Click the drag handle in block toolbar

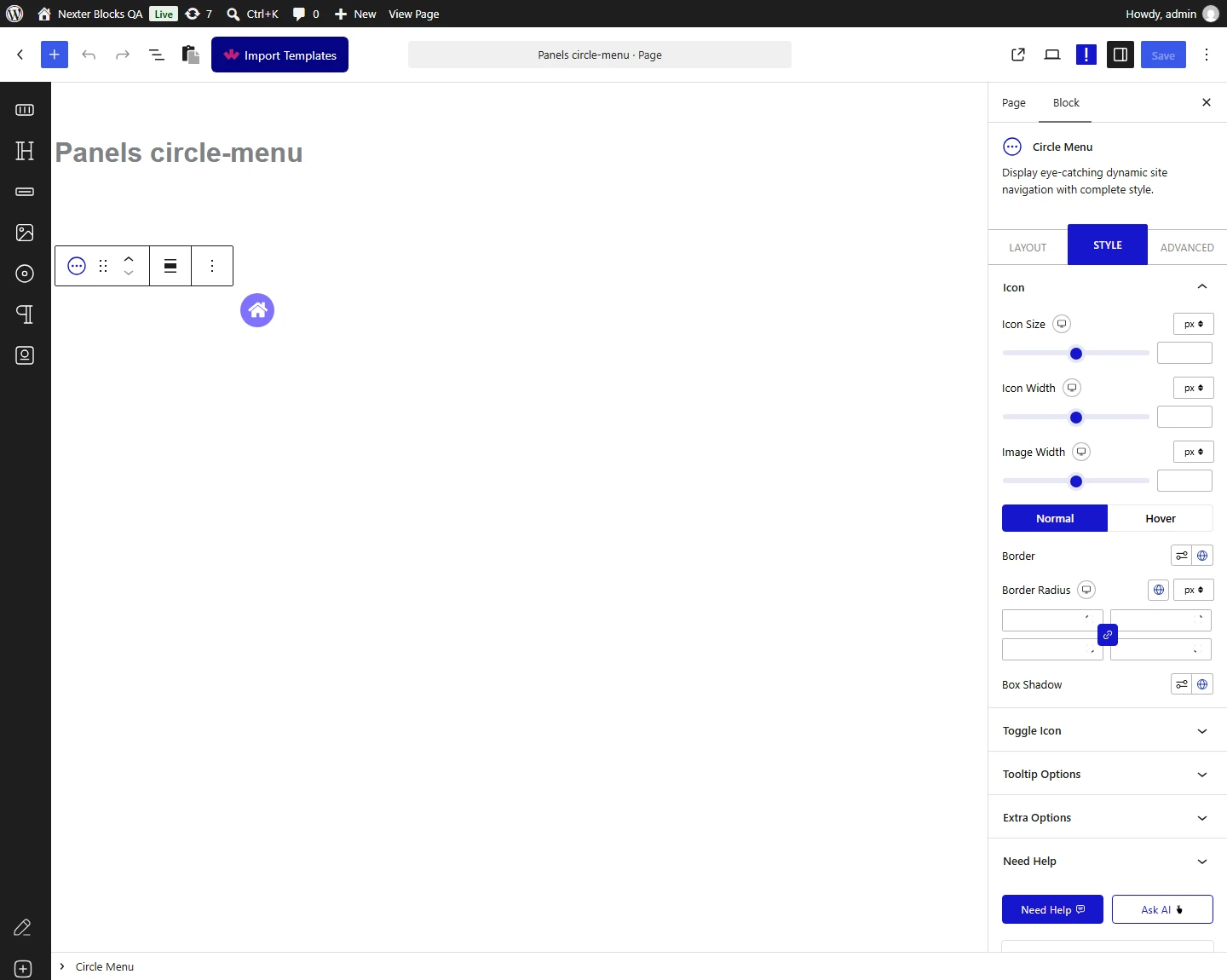[x=103, y=266]
